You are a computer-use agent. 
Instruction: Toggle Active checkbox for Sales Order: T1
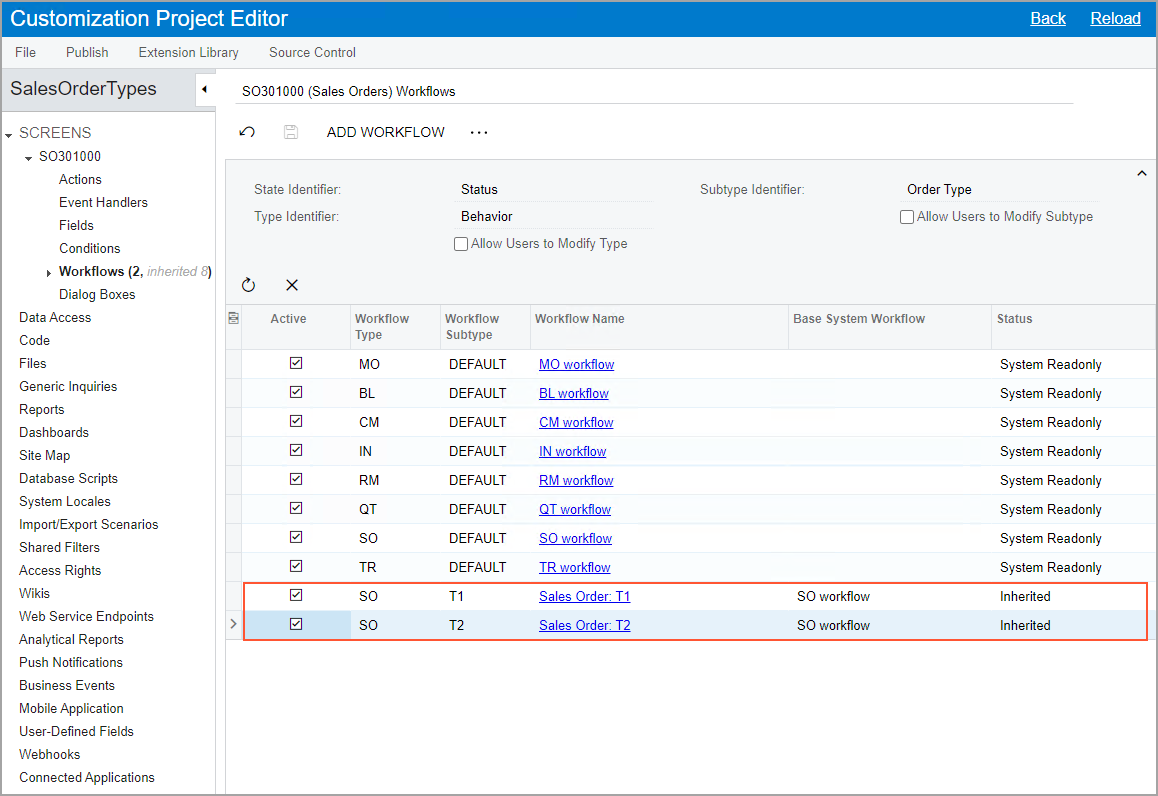tap(296, 595)
